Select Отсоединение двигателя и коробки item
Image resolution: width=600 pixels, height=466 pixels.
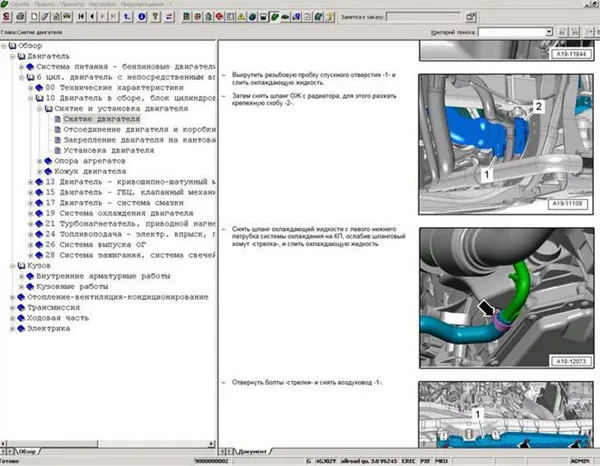tap(139, 129)
